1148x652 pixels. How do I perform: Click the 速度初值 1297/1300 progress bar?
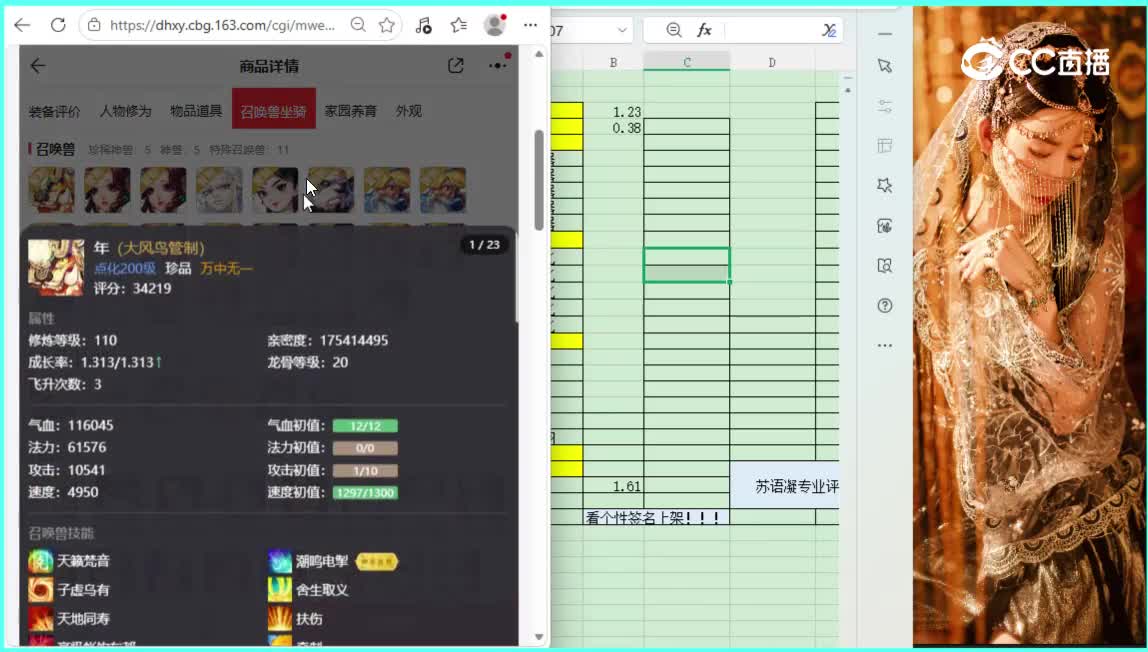(365, 492)
